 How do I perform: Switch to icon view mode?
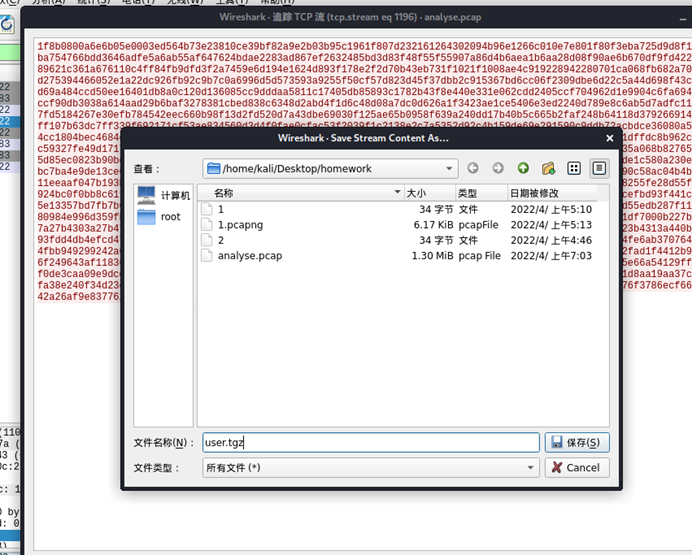(x=574, y=168)
